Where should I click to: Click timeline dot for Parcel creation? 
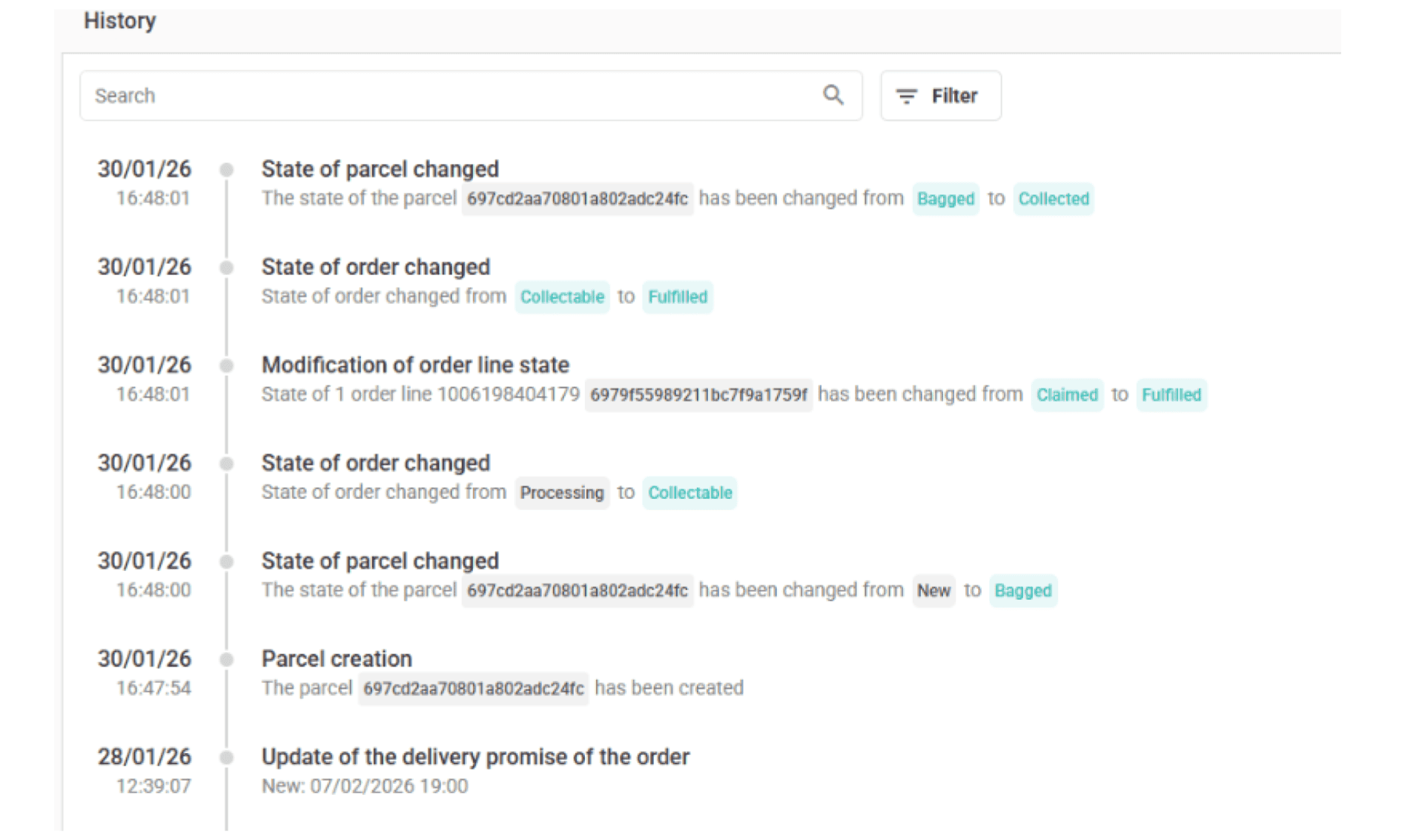227,659
